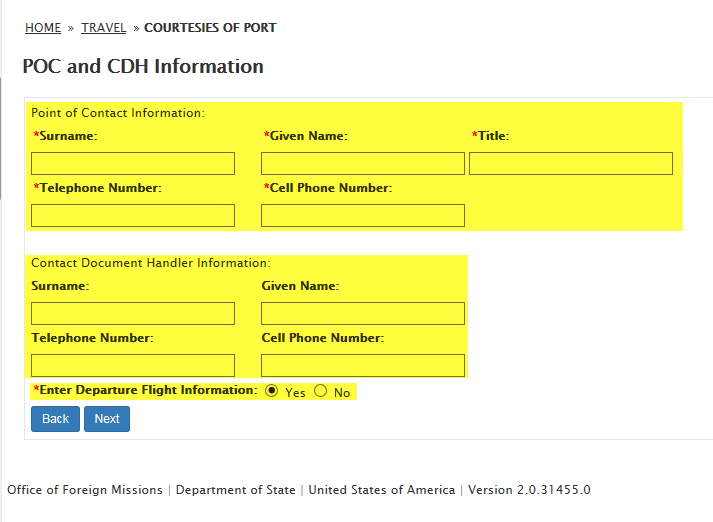Choose No for departure flight information
Image resolution: width=713 pixels, height=522 pixels.
tap(321, 391)
